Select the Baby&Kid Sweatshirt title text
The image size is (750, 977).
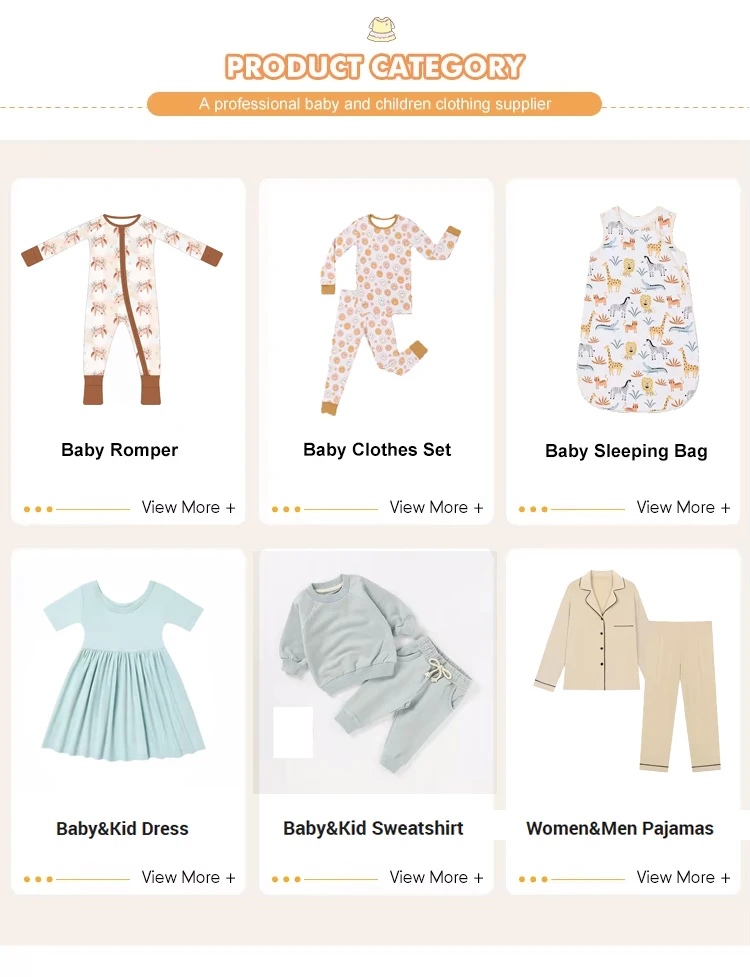(x=373, y=828)
